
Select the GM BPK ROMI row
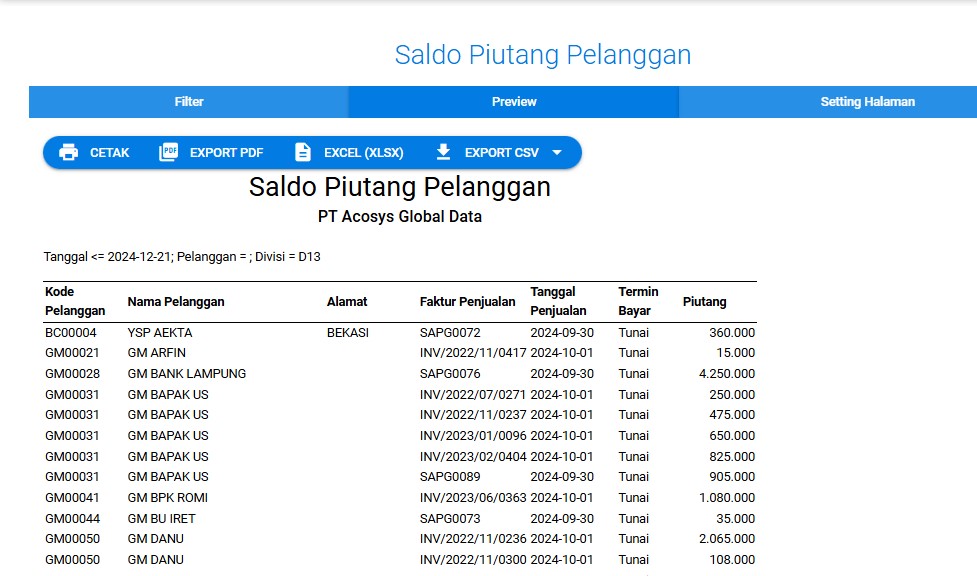point(168,498)
